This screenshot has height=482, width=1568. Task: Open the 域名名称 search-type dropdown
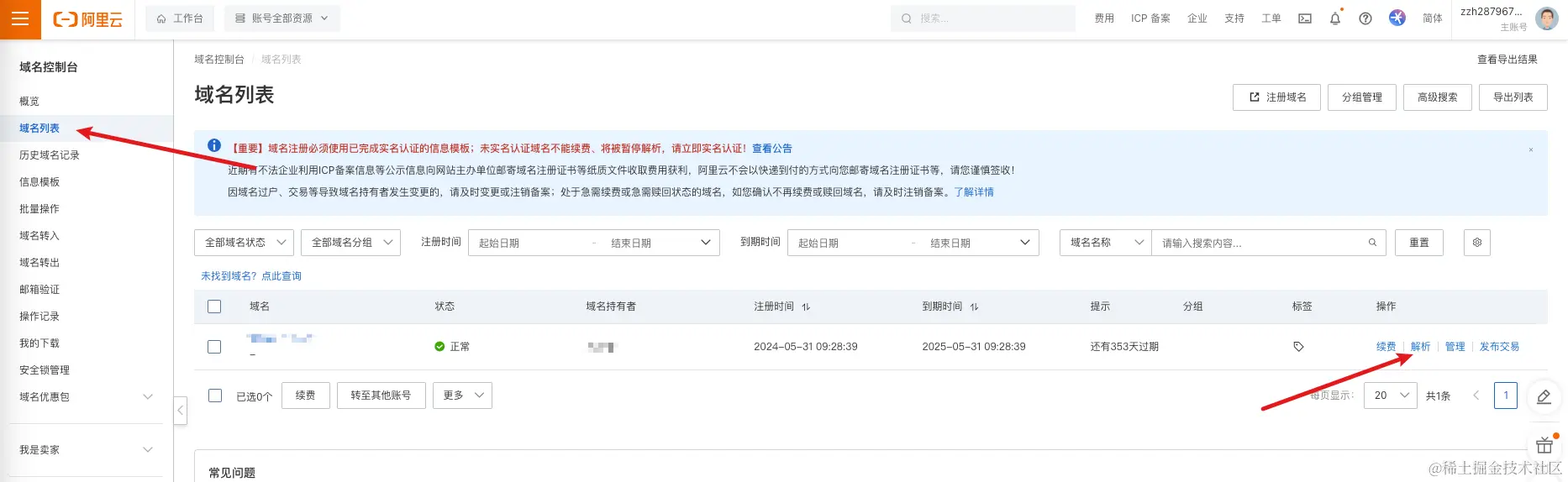(x=1105, y=243)
